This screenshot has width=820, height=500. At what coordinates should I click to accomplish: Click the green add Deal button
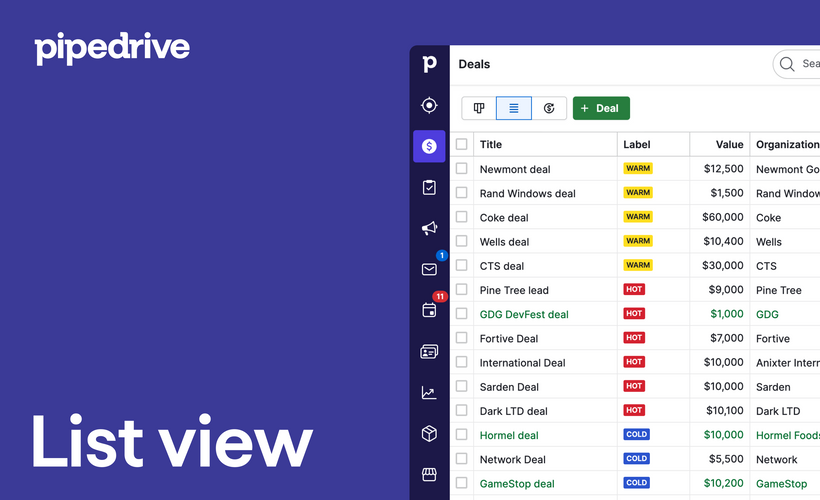601,108
